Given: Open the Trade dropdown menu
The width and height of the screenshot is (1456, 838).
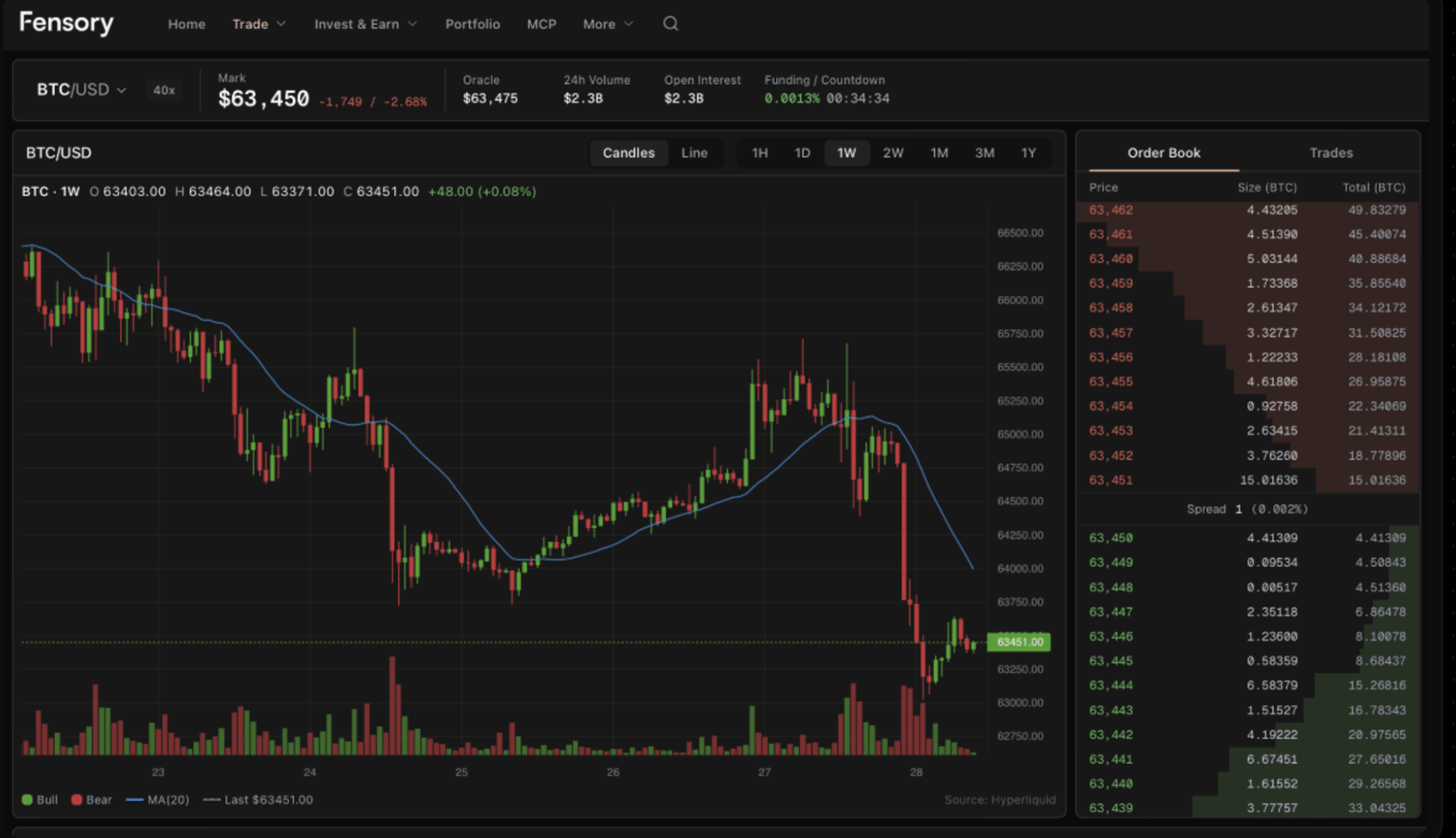Looking at the screenshot, I should coord(259,24).
